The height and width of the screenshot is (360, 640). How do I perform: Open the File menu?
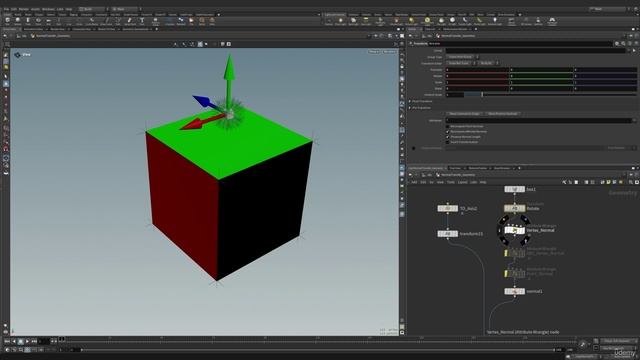tap(6, 9)
